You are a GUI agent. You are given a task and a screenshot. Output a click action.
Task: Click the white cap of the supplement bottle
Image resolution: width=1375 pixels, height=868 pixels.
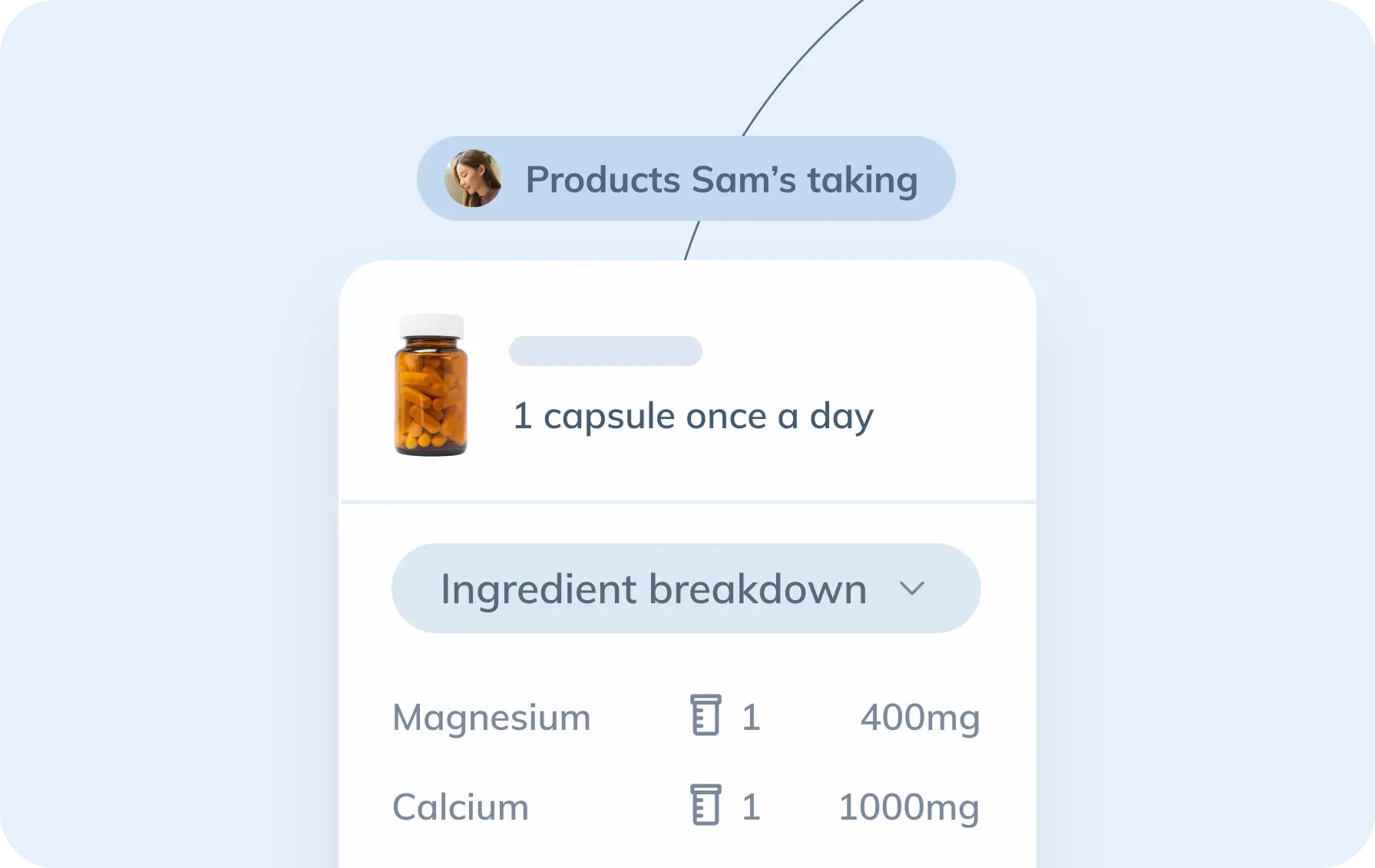431,325
